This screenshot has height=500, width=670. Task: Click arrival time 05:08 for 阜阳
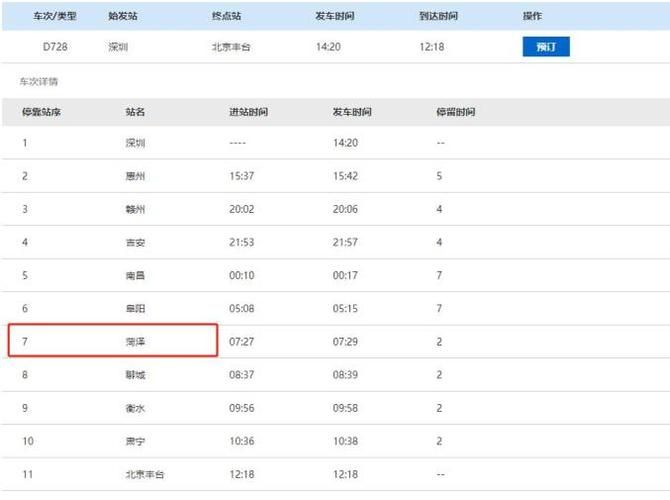coord(241,309)
